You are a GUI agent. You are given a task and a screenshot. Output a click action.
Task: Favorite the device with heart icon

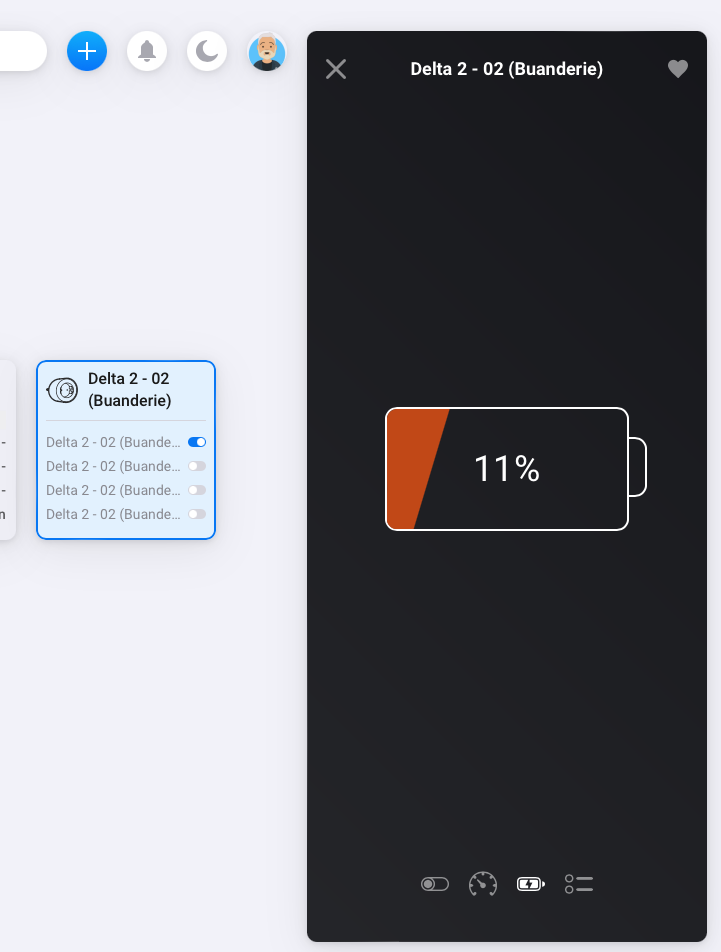678,69
